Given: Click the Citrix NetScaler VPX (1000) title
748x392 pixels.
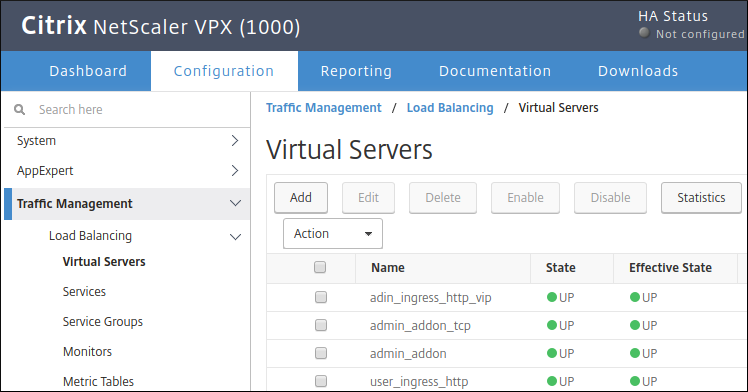Looking at the screenshot, I should click(x=161, y=26).
